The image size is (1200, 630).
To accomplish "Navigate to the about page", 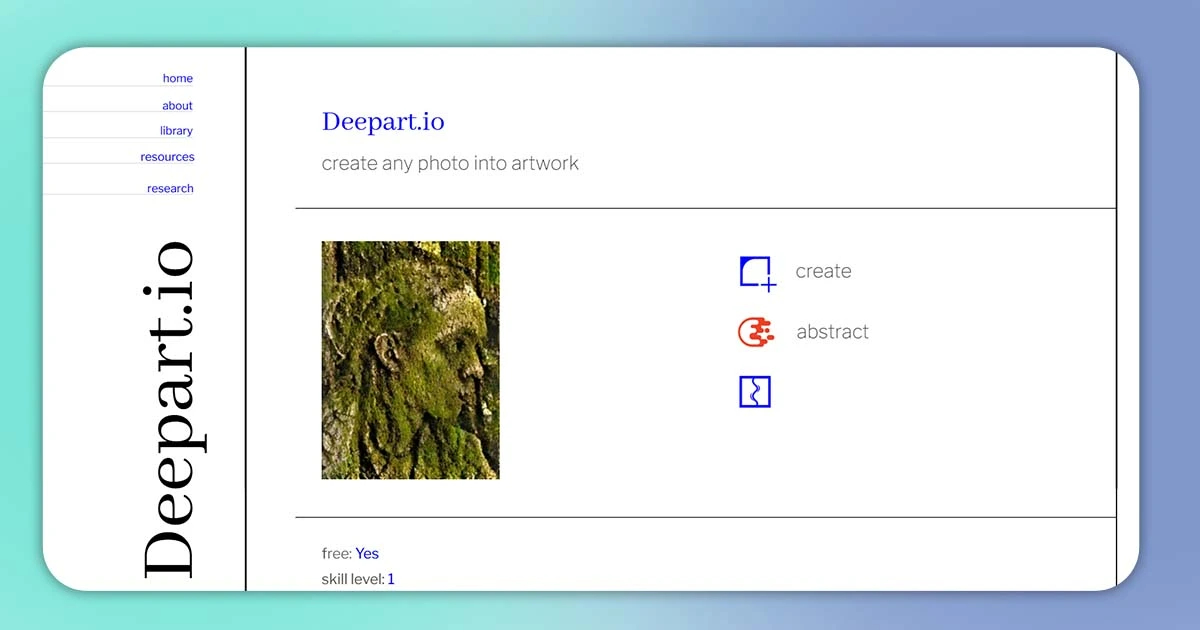I will coord(177,104).
